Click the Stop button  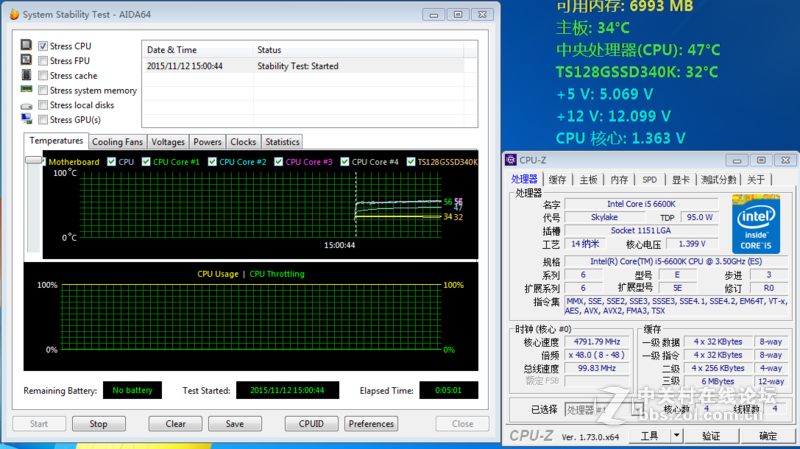pyautogui.click(x=98, y=424)
